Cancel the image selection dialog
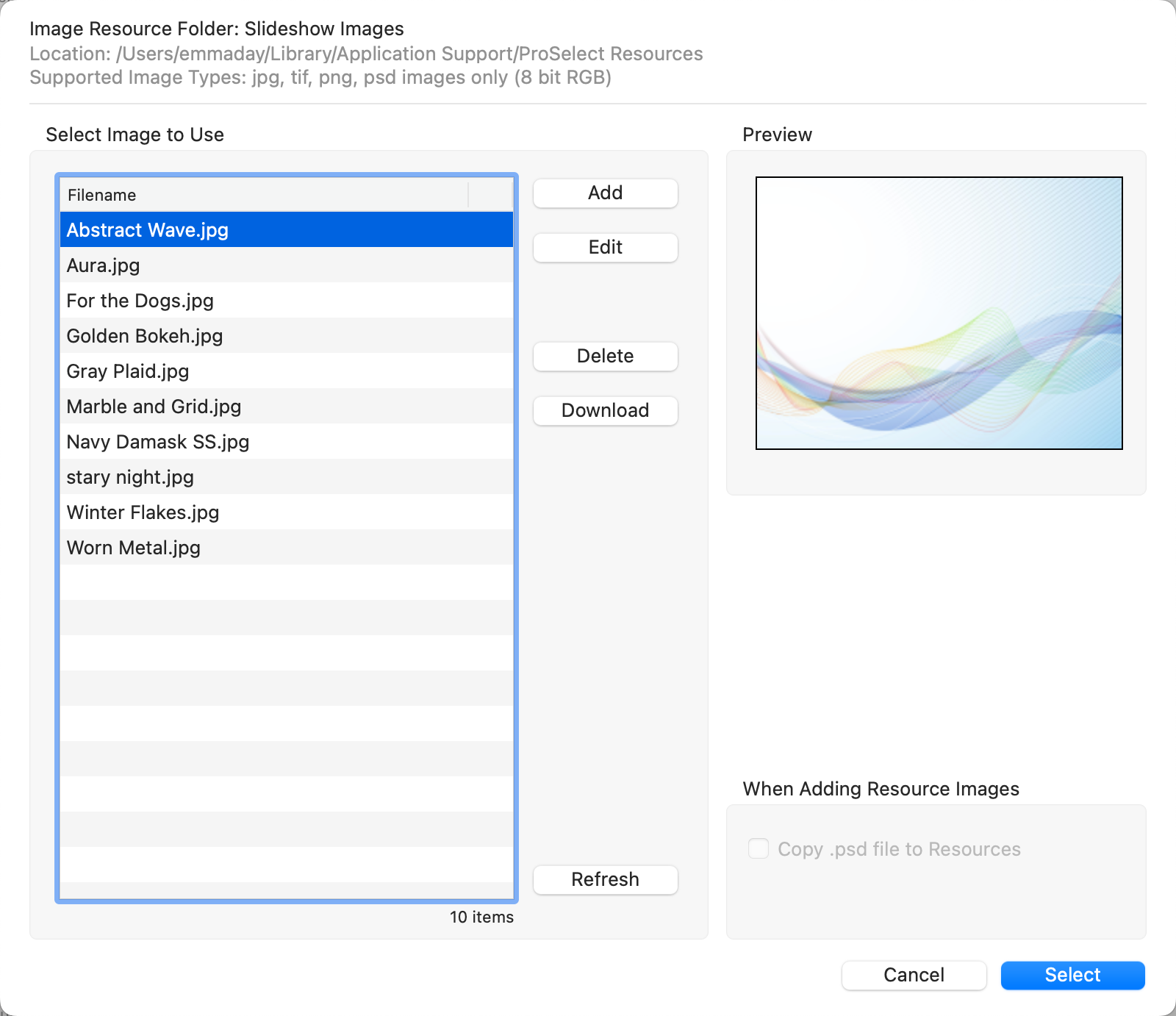This screenshot has width=1176, height=1016. [914, 976]
